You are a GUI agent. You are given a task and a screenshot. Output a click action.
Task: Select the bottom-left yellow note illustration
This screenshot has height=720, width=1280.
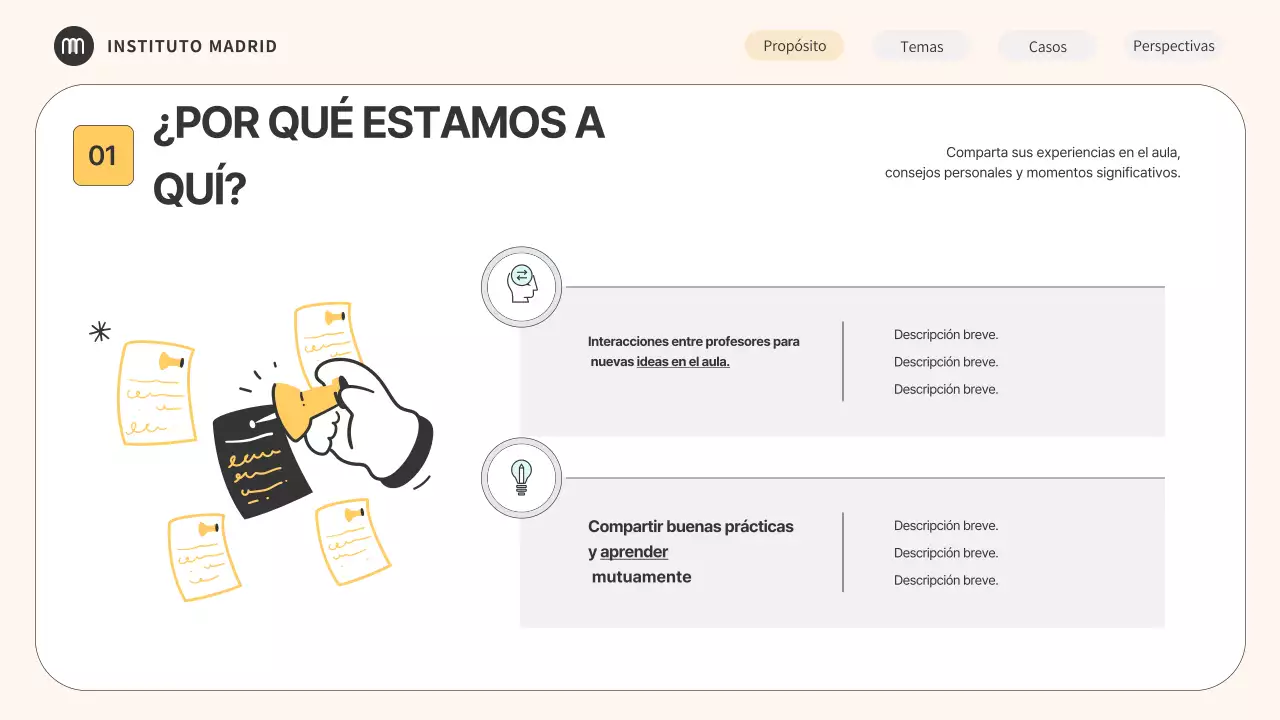pos(203,557)
